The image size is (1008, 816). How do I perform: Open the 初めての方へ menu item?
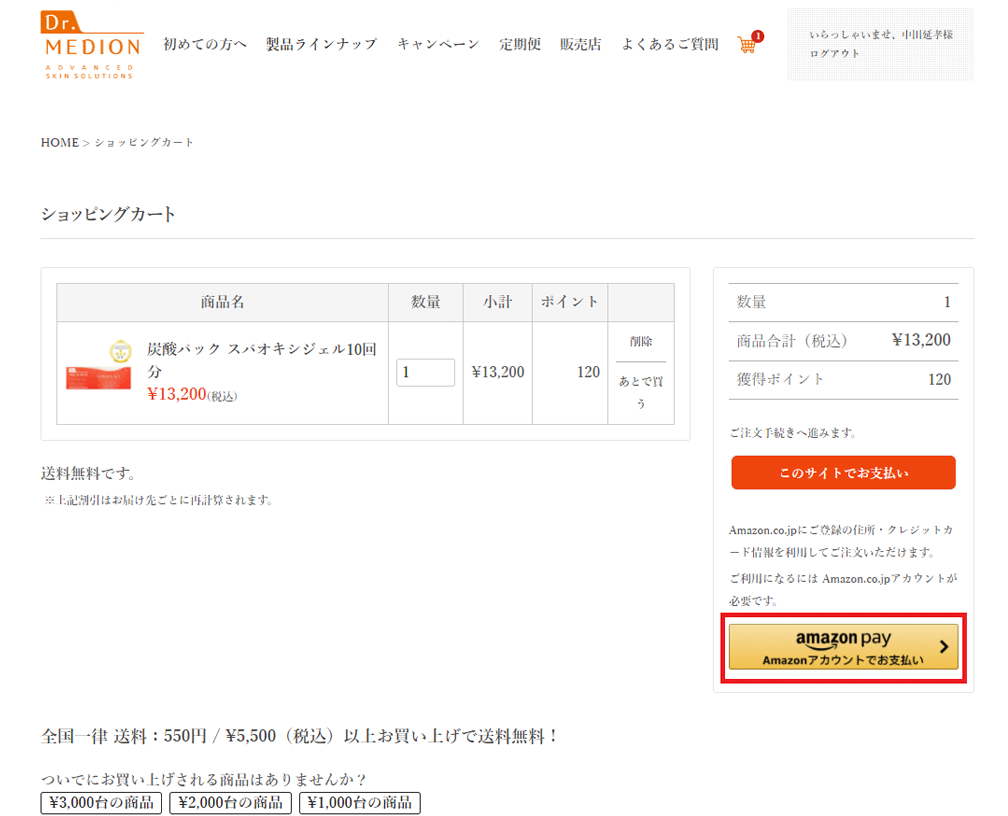[x=205, y=44]
